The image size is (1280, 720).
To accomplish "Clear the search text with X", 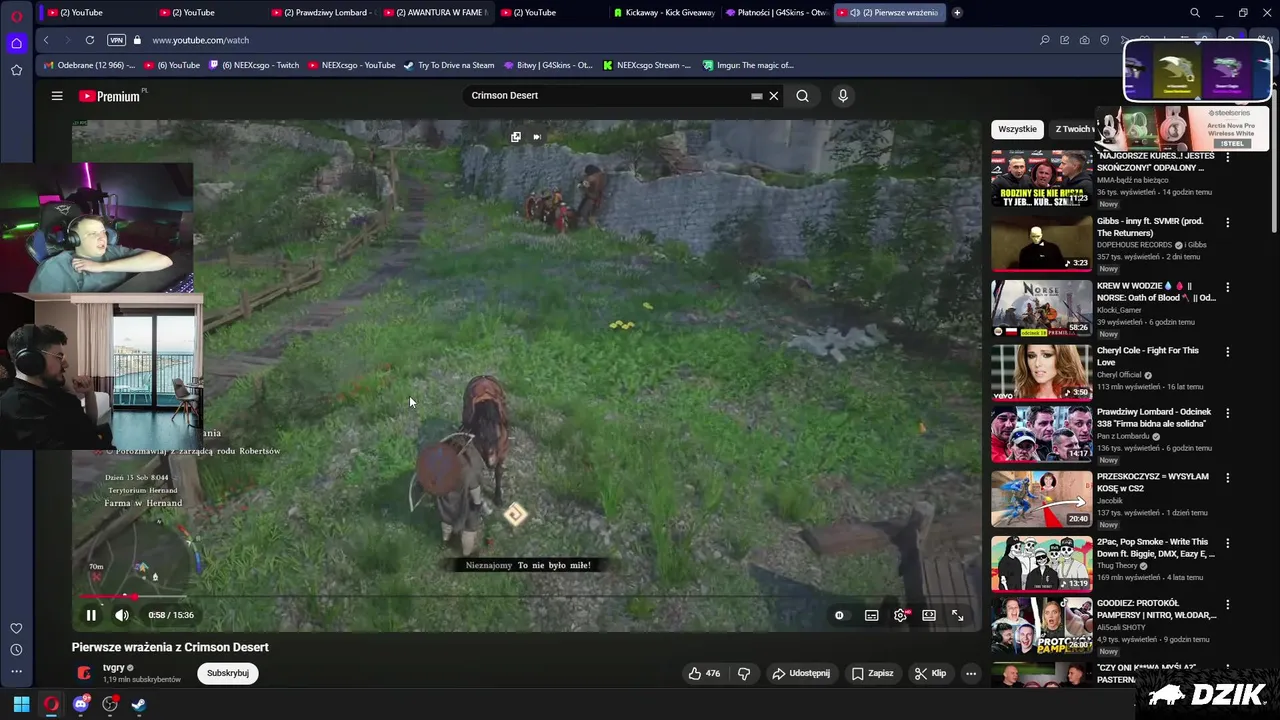I will click(773, 96).
